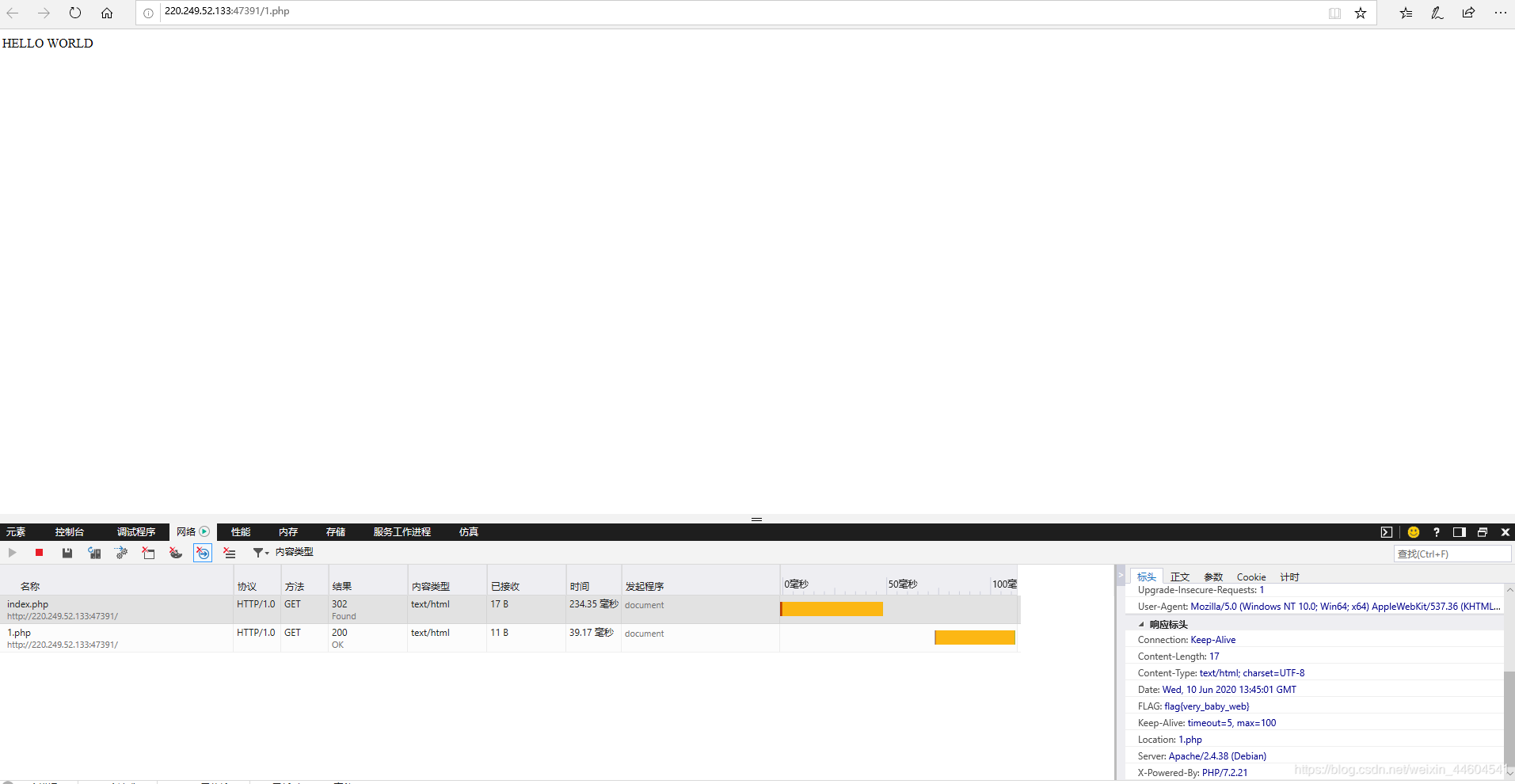Export captured traffic as HAR save icon
Image resolution: width=1515 pixels, height=784 pixels.
click(67, 553)
